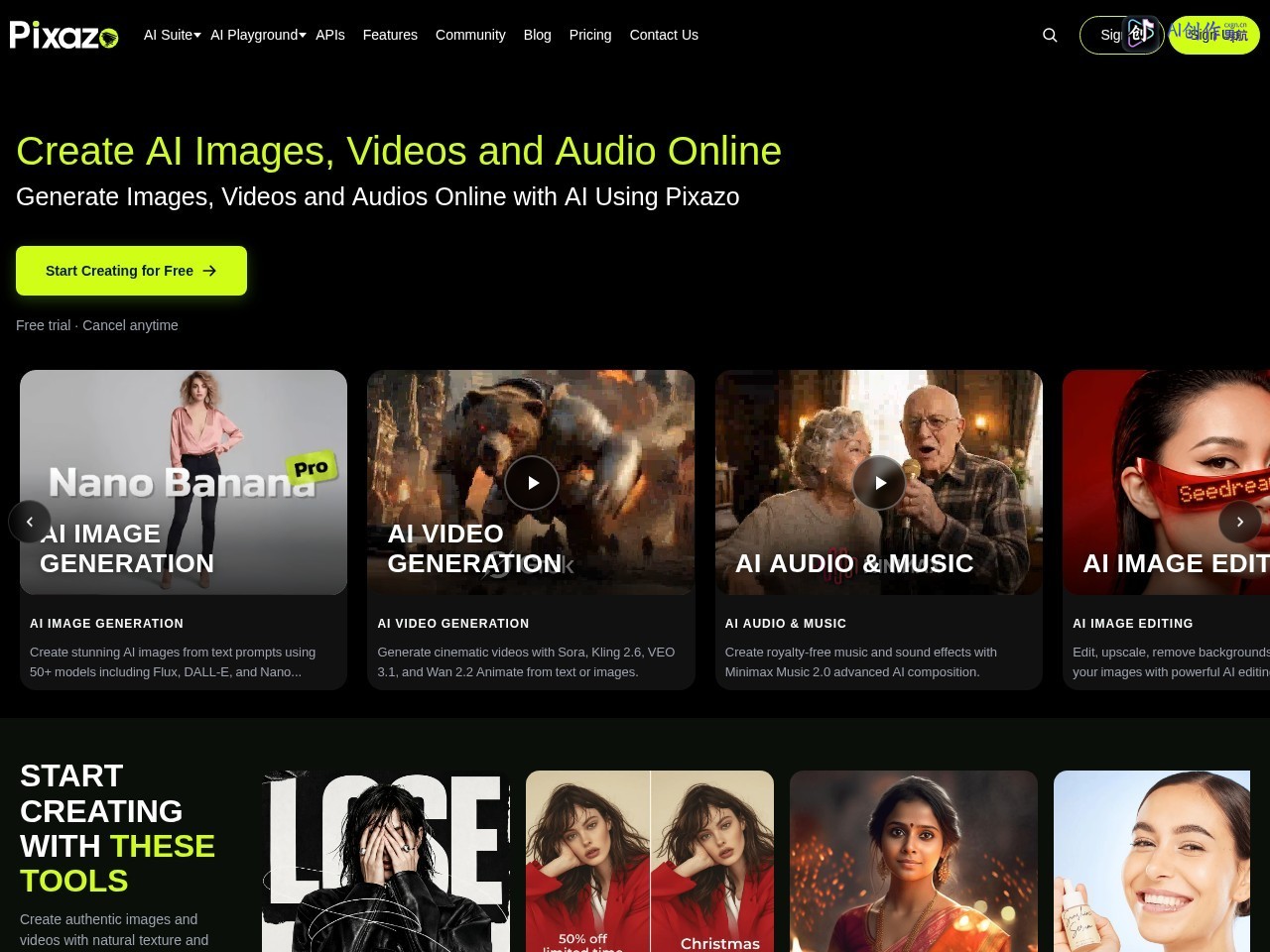Click "Create royalty-free music and sound effects" description
1270x952 pixels.
coord(861,661)
